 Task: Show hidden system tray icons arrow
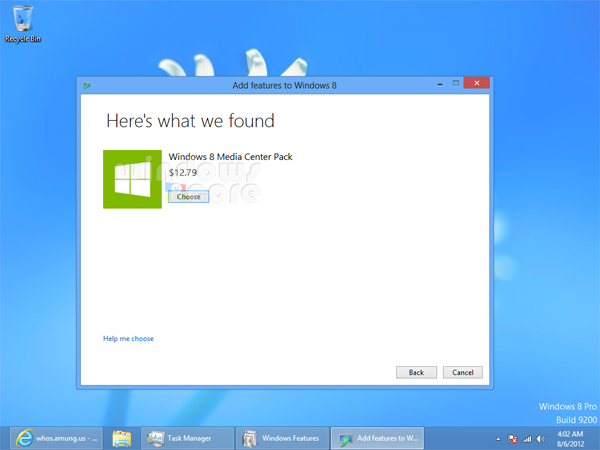click(498, 439)
